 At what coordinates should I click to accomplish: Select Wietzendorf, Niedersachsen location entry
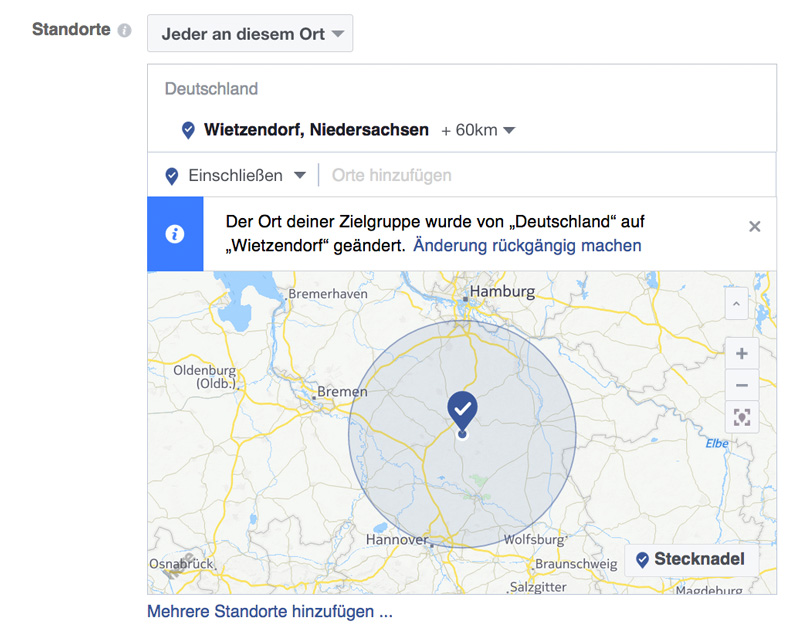pyautogui.click(x=316, y=130)
